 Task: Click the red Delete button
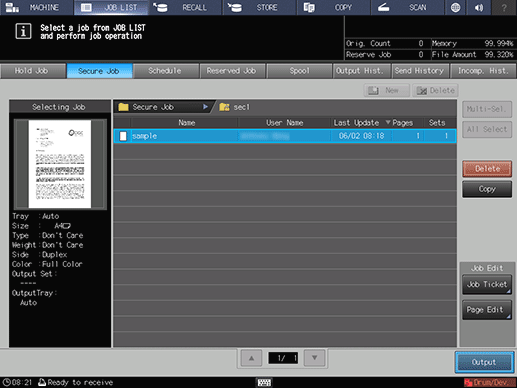(x=487, y=169)
